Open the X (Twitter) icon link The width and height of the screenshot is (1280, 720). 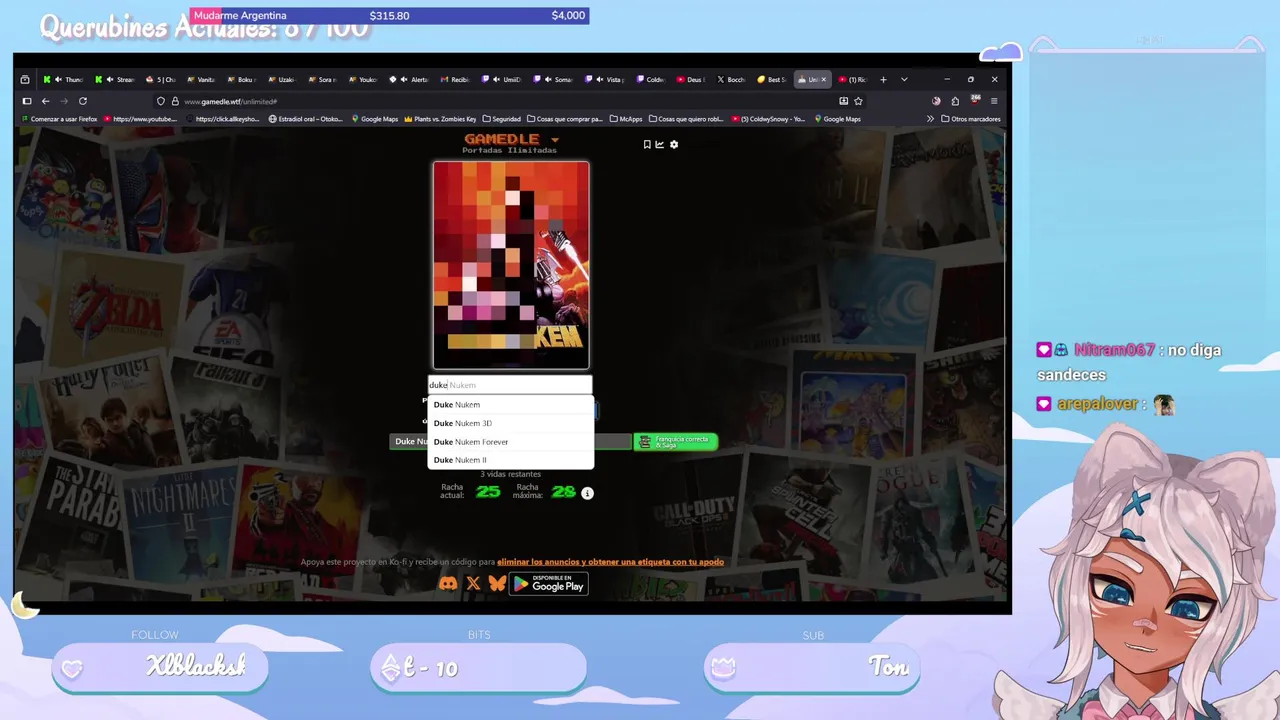coord(473,584)
